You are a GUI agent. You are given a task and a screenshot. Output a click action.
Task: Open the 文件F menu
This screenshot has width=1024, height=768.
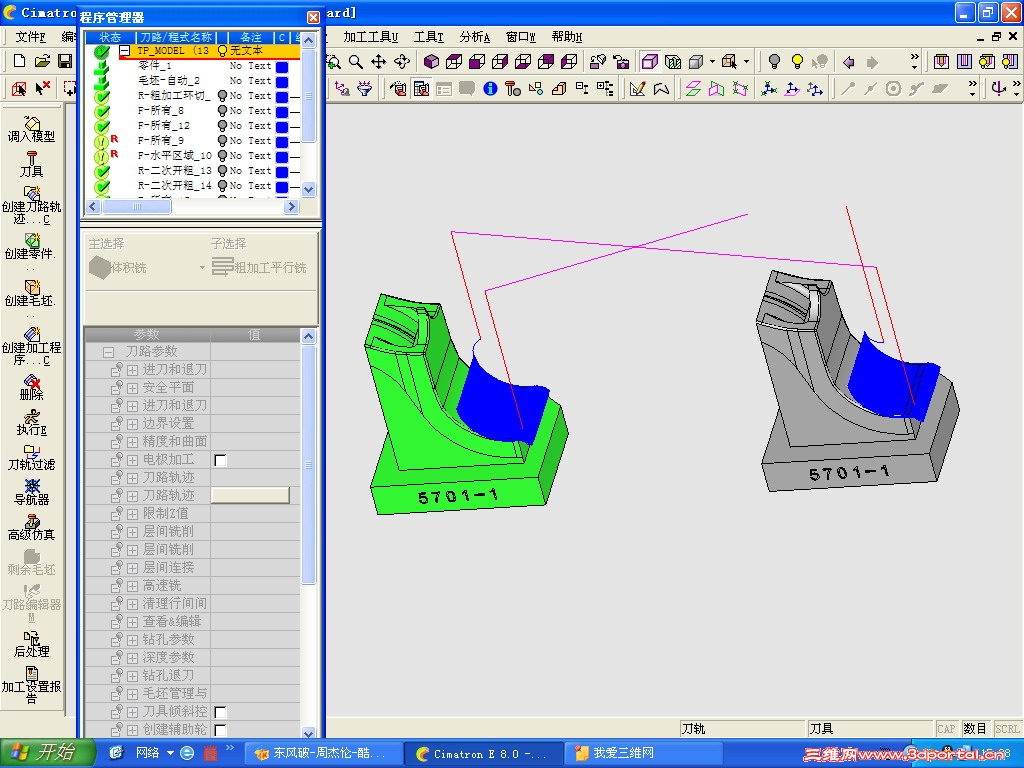pyautogui.click(x=30, y=37)
